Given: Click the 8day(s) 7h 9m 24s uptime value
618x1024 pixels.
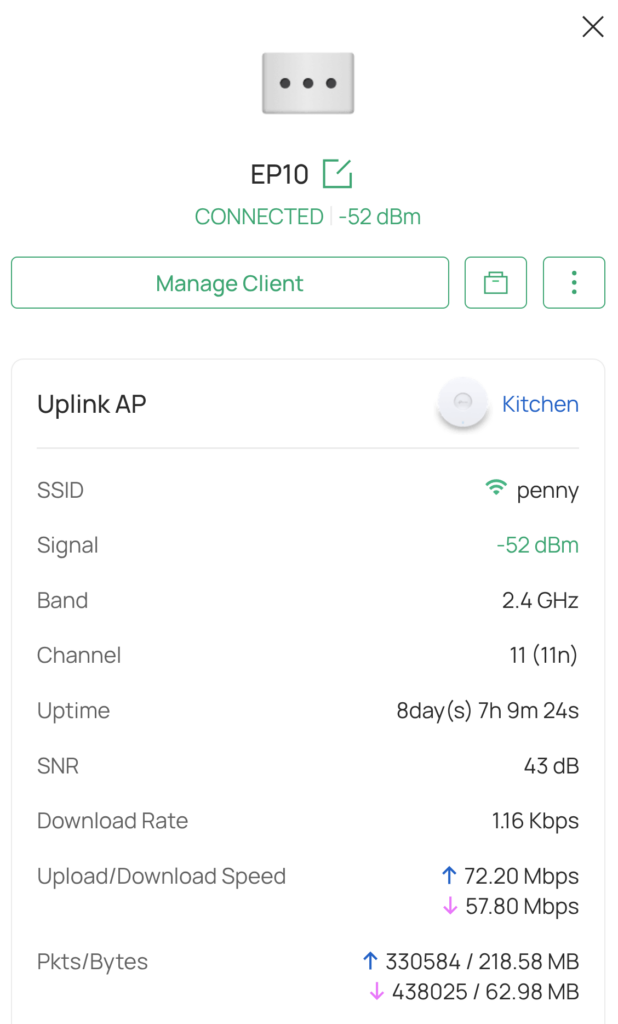Looking at the screenshot, I should click(487, 711).
